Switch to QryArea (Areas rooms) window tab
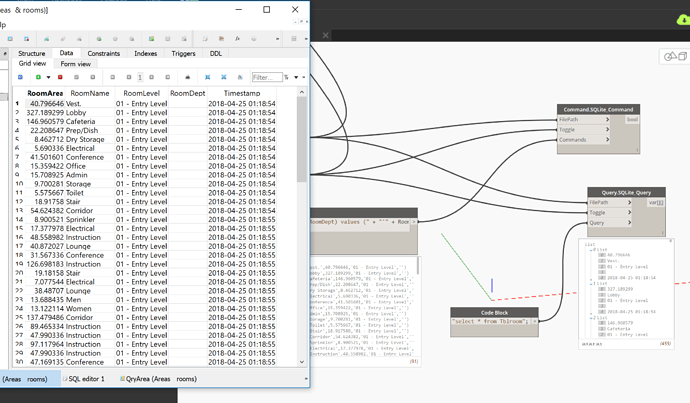Screen dimensions: 690x403 click(x=158, y=379)
